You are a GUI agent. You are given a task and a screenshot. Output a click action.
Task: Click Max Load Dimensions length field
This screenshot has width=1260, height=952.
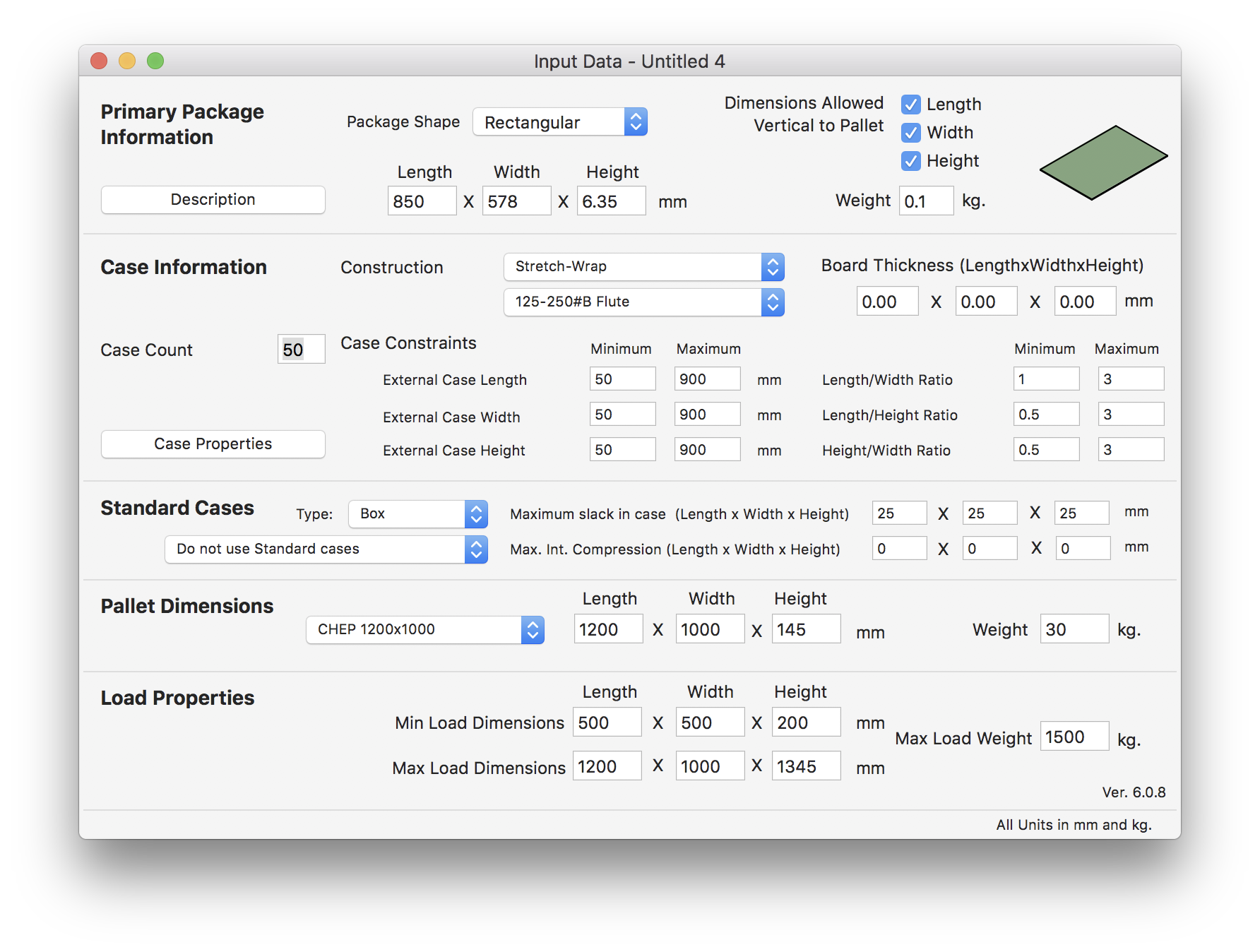tap(607, 766)
